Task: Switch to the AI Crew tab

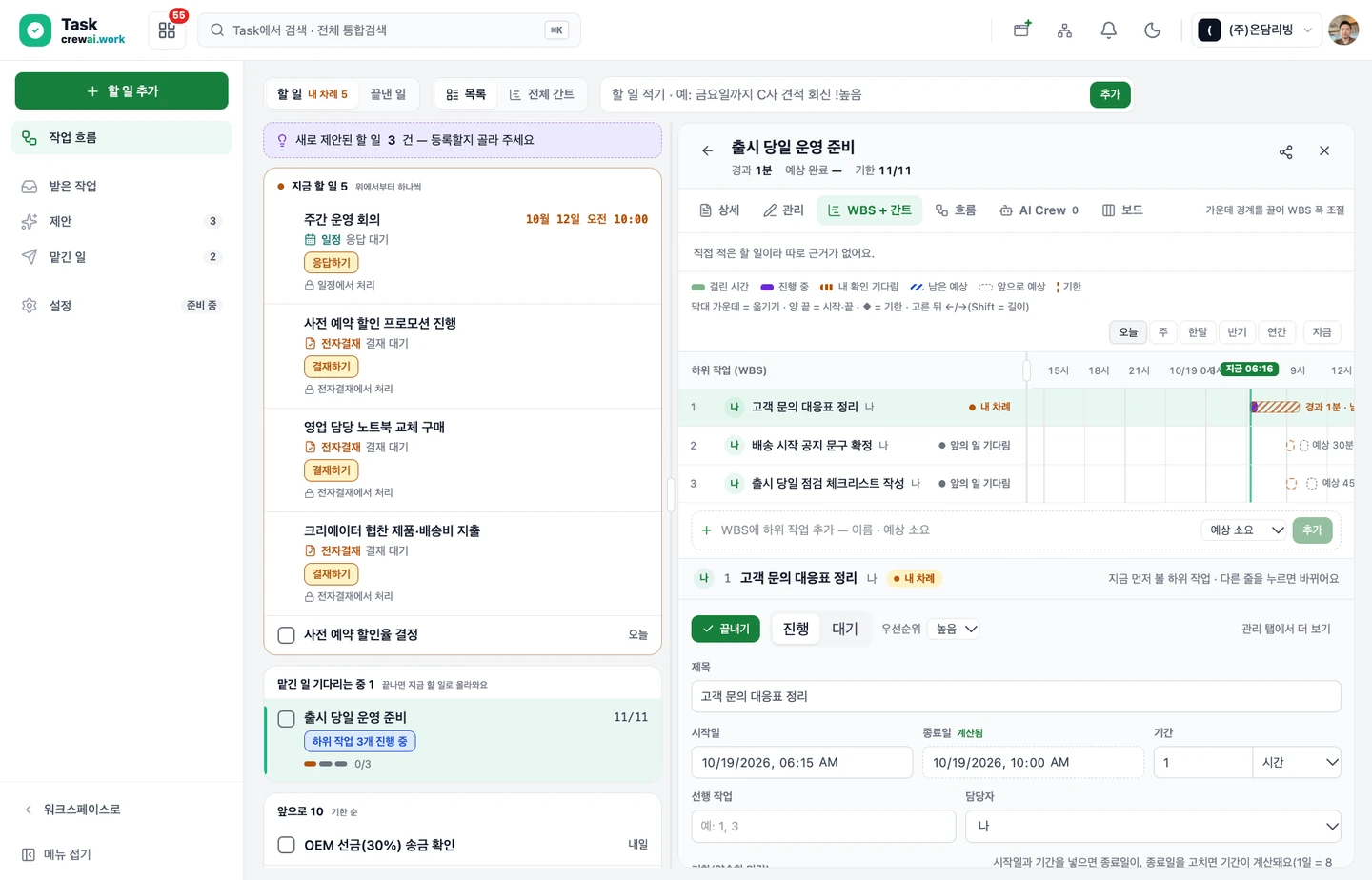Action: 1039,210
